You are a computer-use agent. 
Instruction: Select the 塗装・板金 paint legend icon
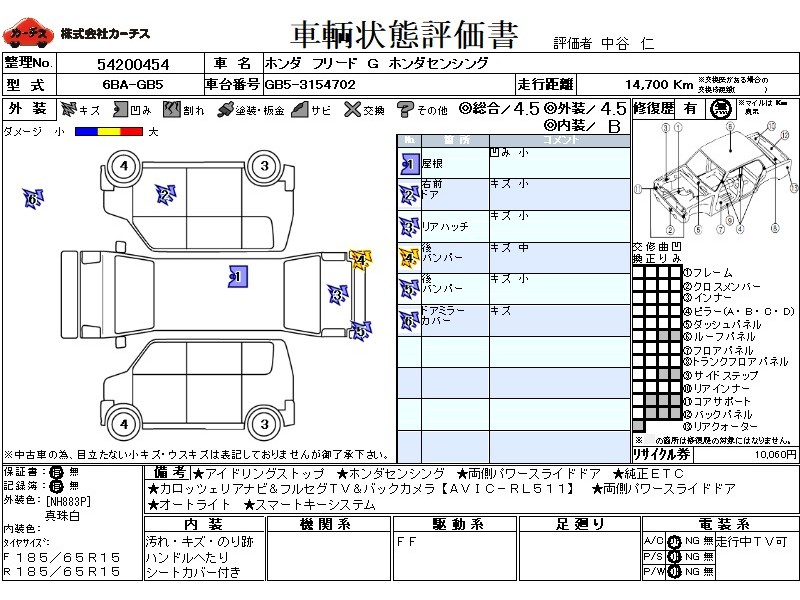coord(225,110)
